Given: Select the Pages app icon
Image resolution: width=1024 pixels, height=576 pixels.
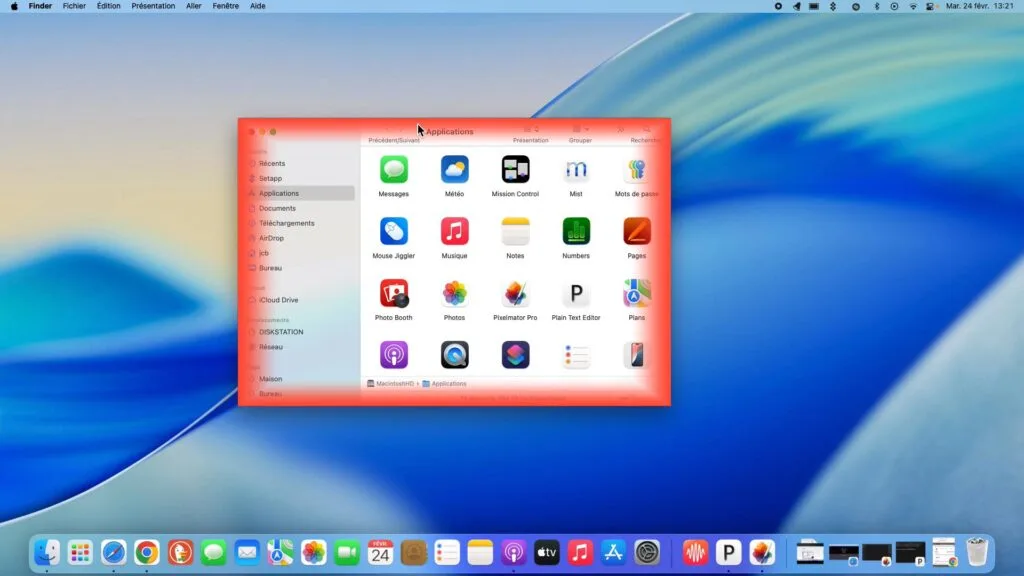Looking at the screenshot, I should (637, 231).
